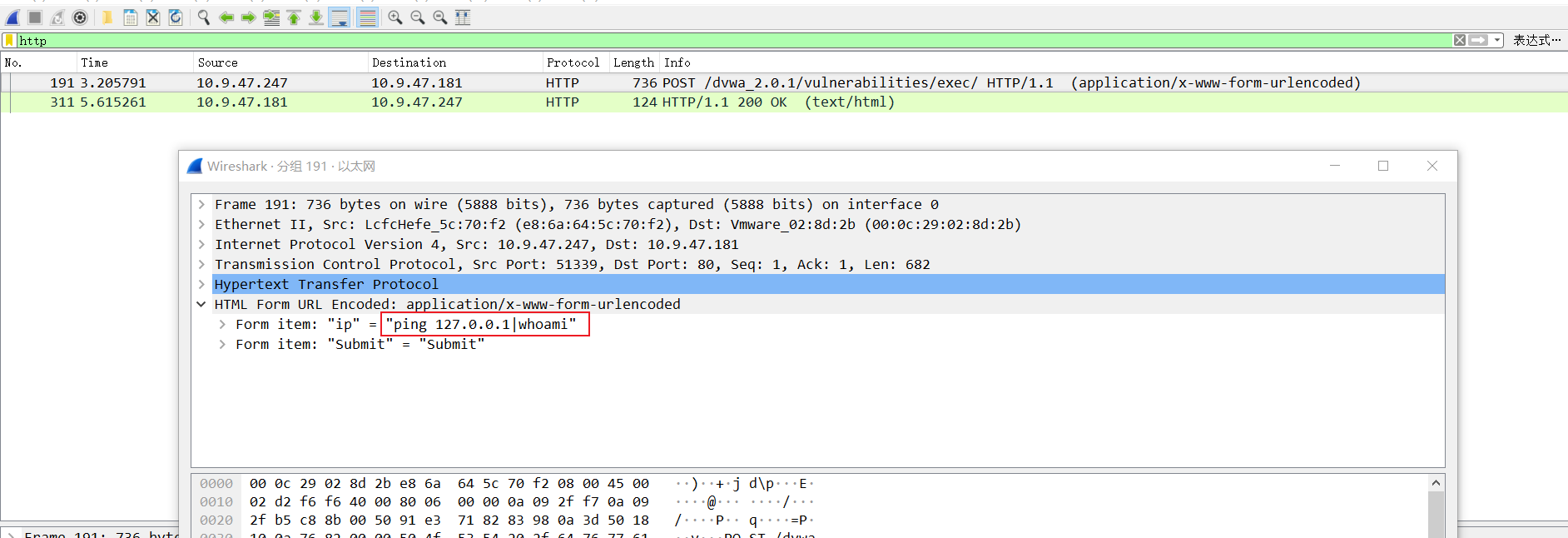1568x538 pixels.
Task: Expand the Frame 191 tree node
Action: tap(201, 204)
